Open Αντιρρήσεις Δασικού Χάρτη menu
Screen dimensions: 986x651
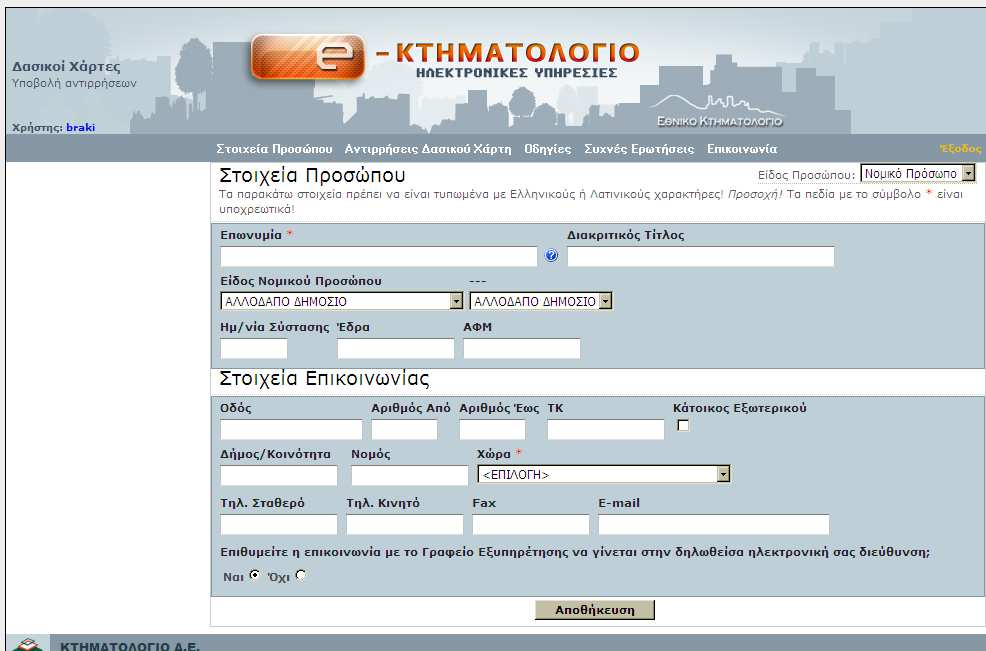[x=428, y=149]
